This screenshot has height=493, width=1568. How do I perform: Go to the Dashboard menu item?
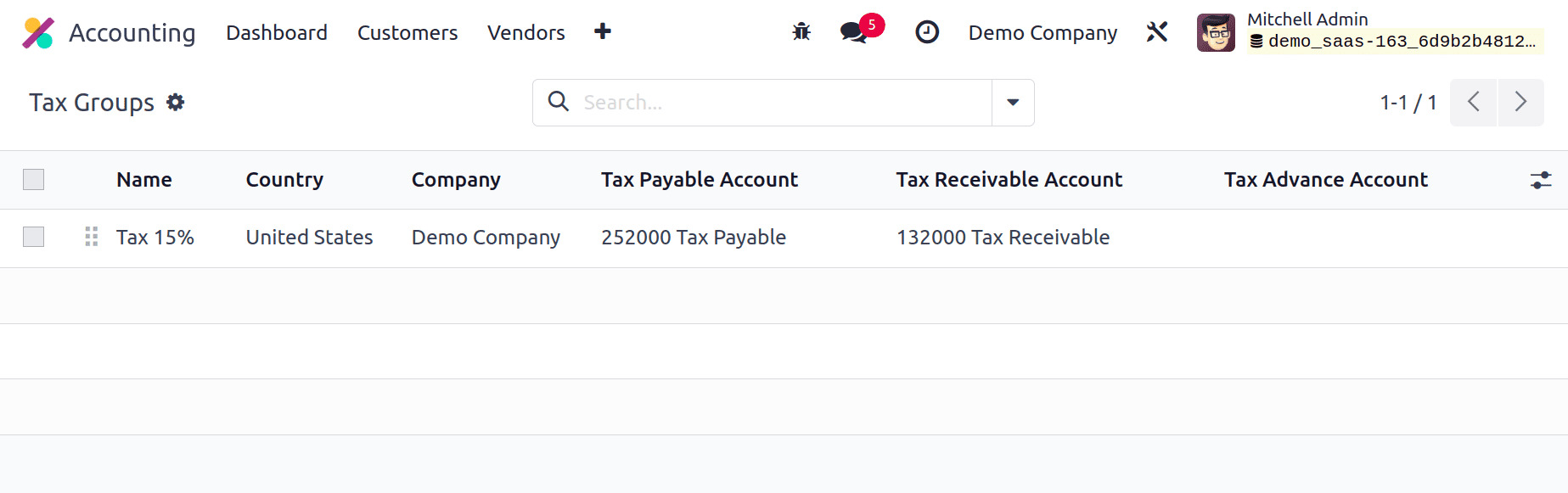[277, 33]
